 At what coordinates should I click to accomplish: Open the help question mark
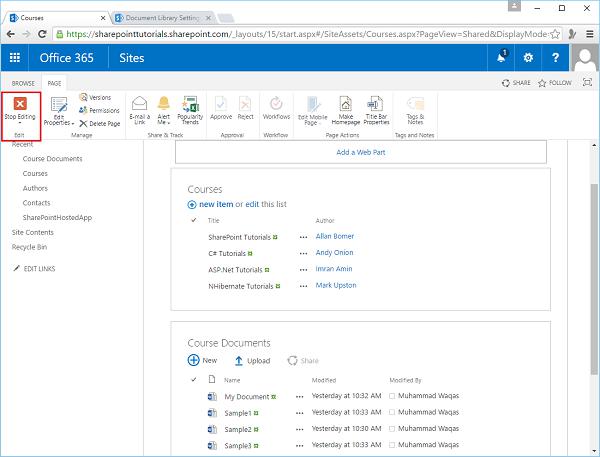click(x=555, y=57)
